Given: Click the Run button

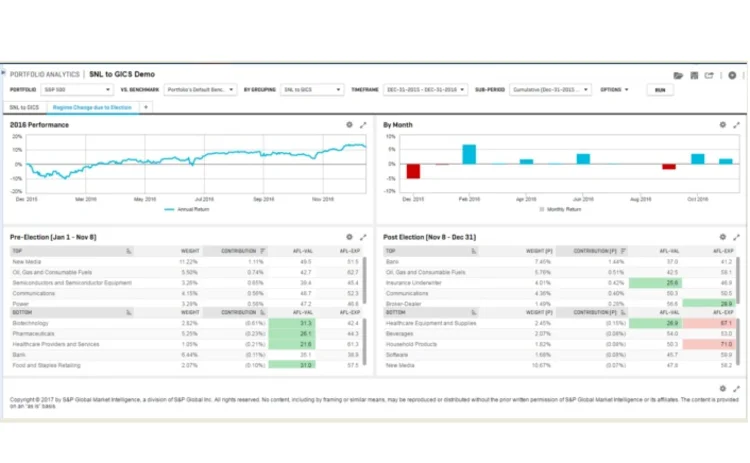Looking at the screenshot, I should point(660,90).
